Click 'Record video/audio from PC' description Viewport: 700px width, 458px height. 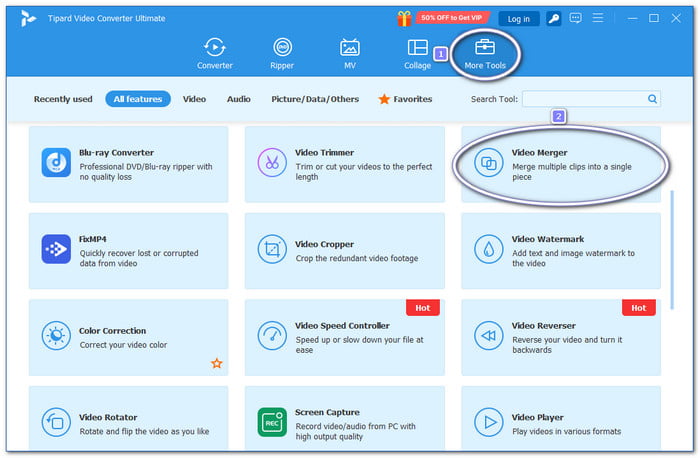pos(355,432)
